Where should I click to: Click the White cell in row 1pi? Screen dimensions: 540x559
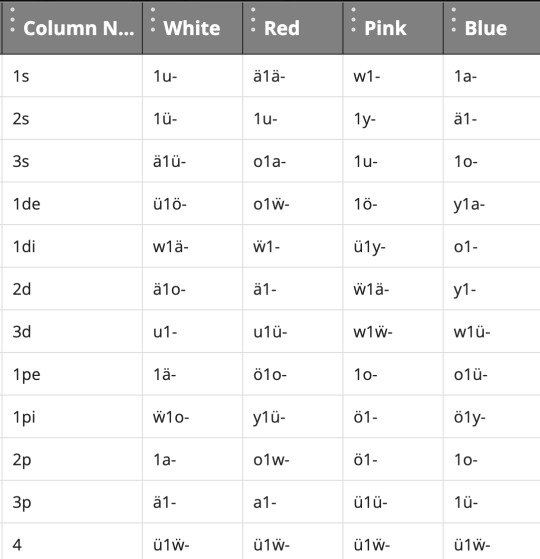(192, 417)
